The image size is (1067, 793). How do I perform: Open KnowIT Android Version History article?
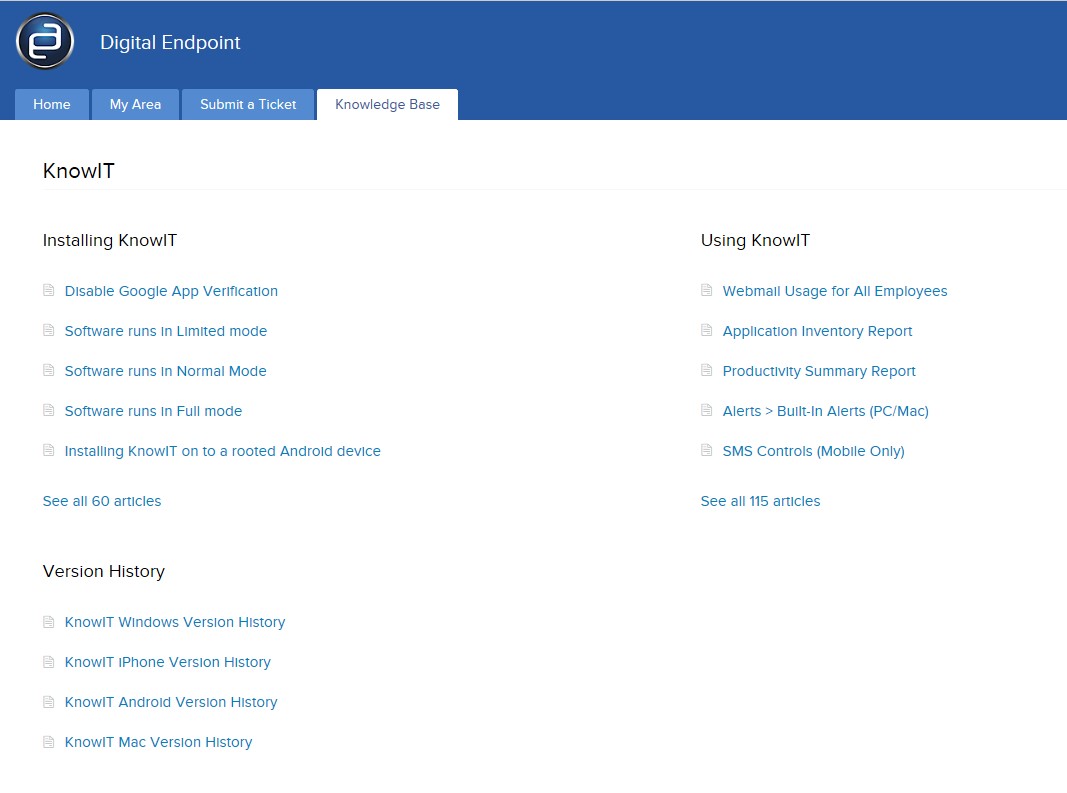coord(171,702)
